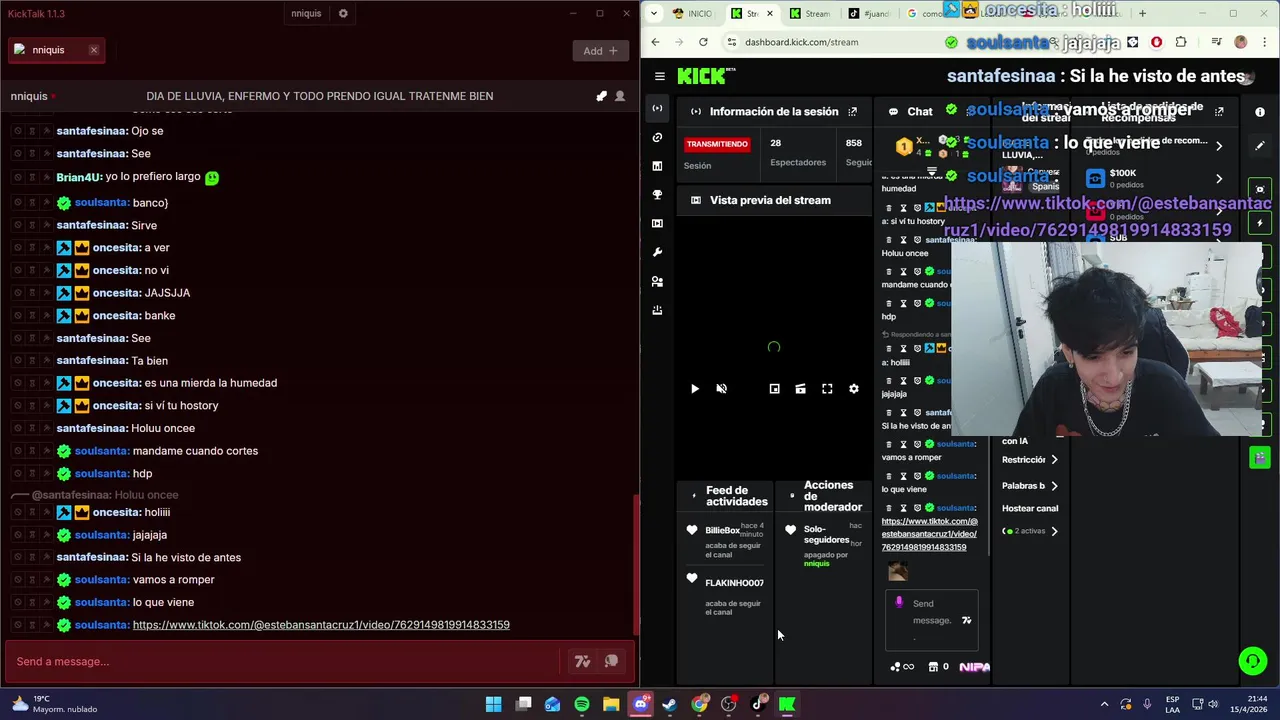The image size is (1280, 720).
Task: Open analytics chart icon in Kick sidebar
Action: point(657,166)
